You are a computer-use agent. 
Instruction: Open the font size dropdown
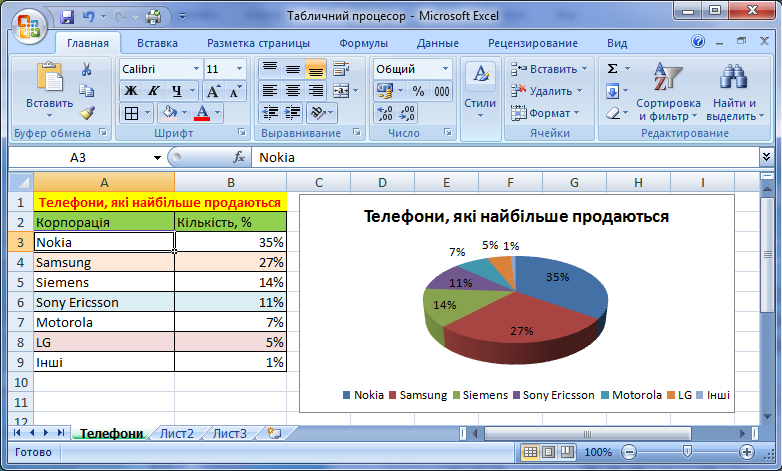click(x=239, y=69)
